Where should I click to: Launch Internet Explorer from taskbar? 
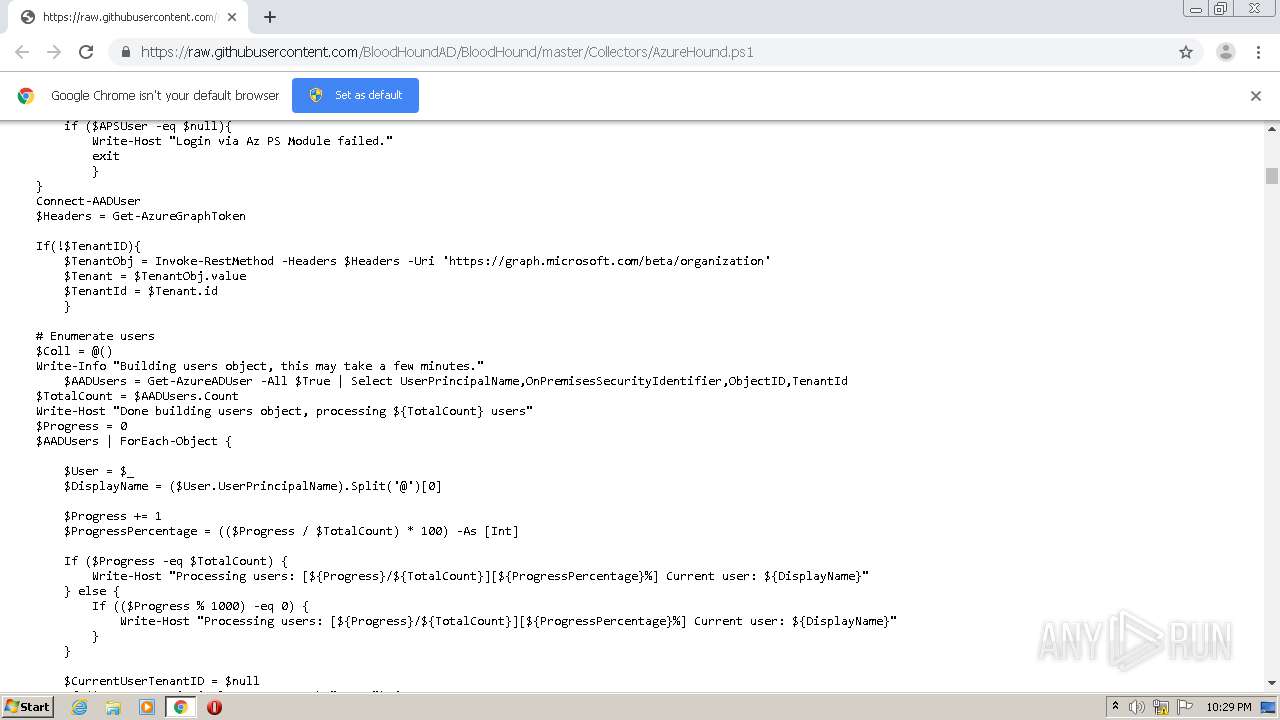pyautogui.click(x=79, y=707)
